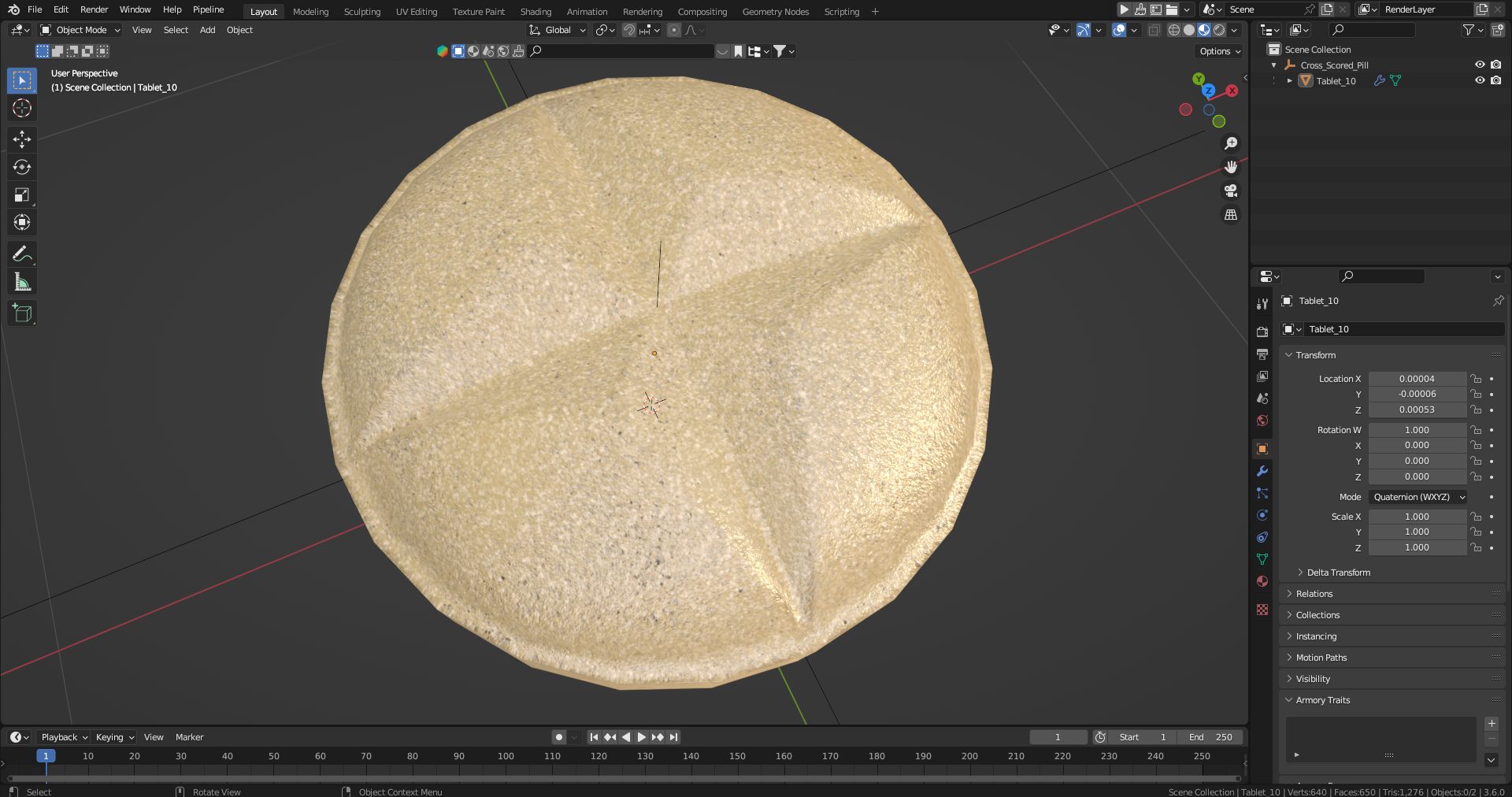The image size is (1512, 797).
Task: Toggle X-ray display in viewport header
Action: 1154,30
